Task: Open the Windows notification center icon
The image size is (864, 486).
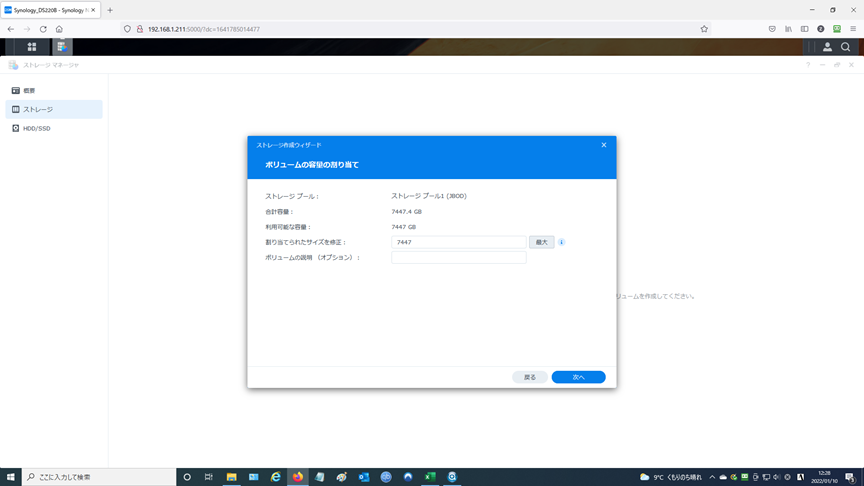Action: (x=850, y=477)
